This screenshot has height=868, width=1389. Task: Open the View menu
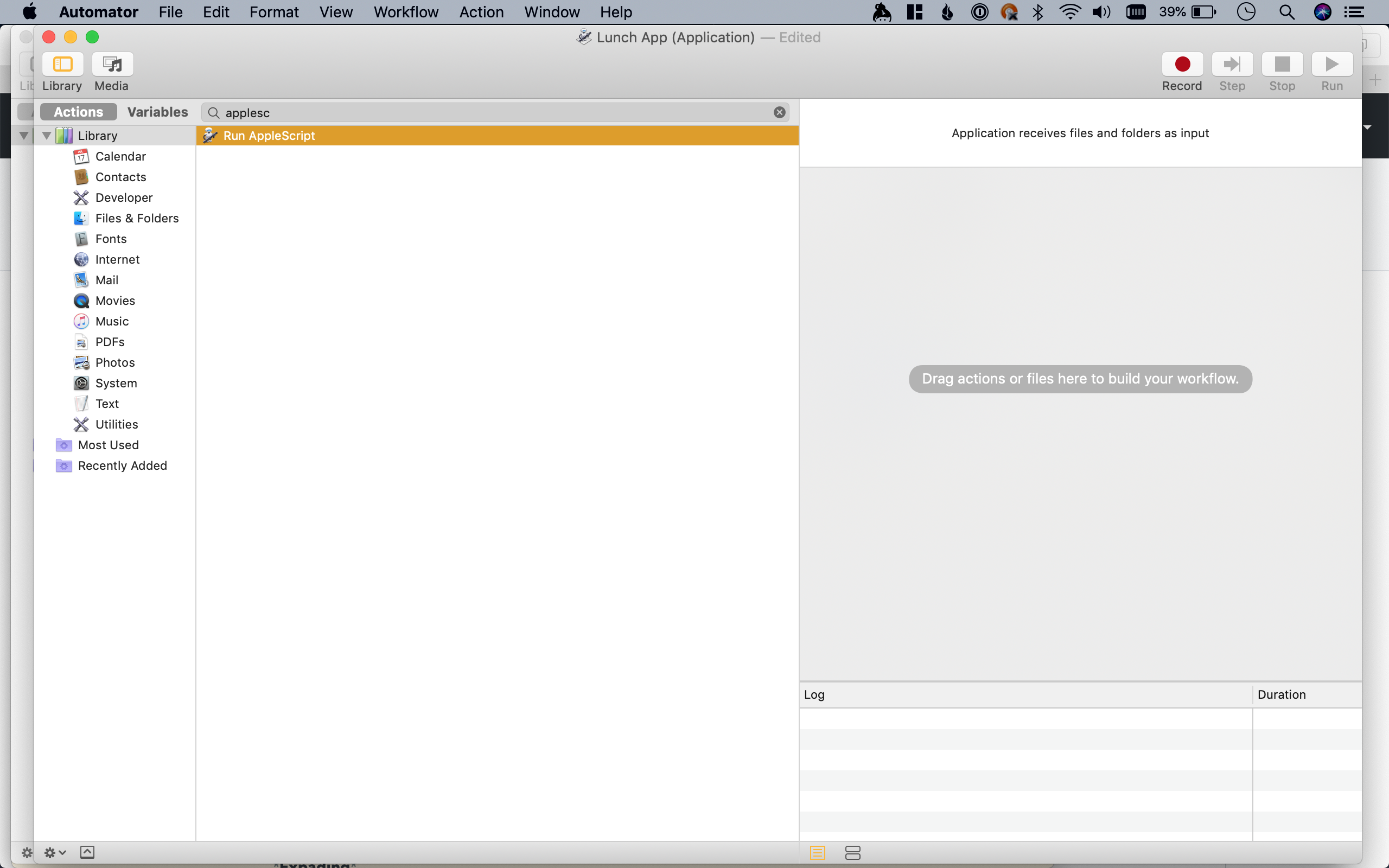(336, 12)
